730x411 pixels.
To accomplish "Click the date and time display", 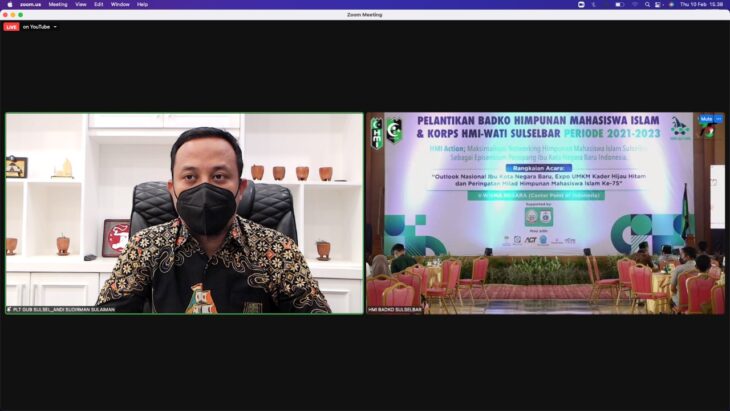I will pyautogui.click(x=701, y=4).
